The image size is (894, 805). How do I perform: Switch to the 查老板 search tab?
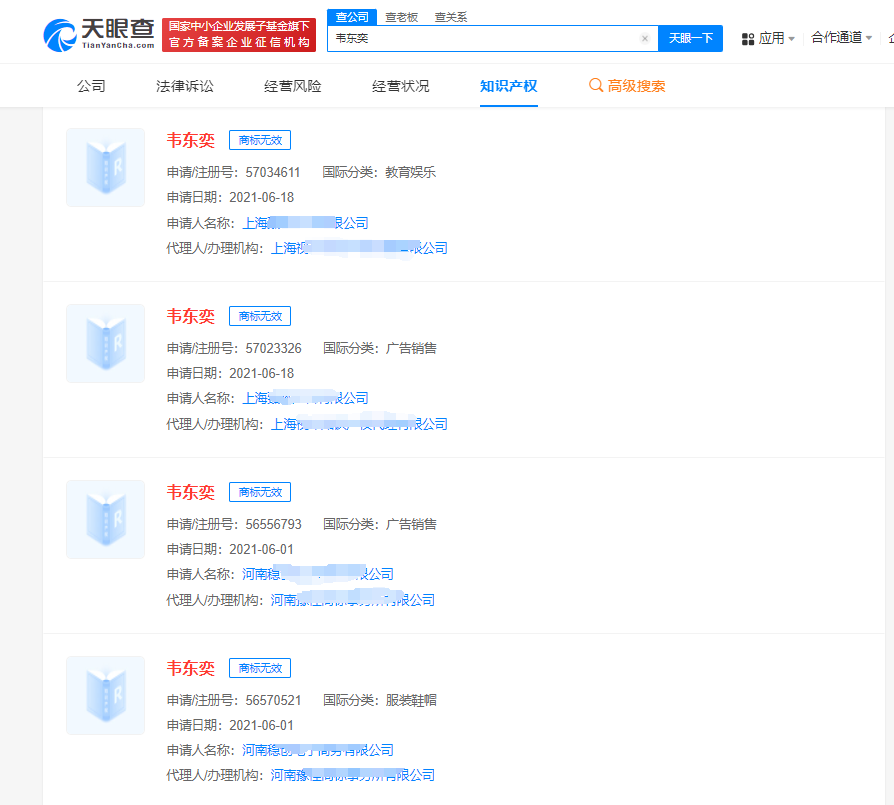tap(401, 17)
